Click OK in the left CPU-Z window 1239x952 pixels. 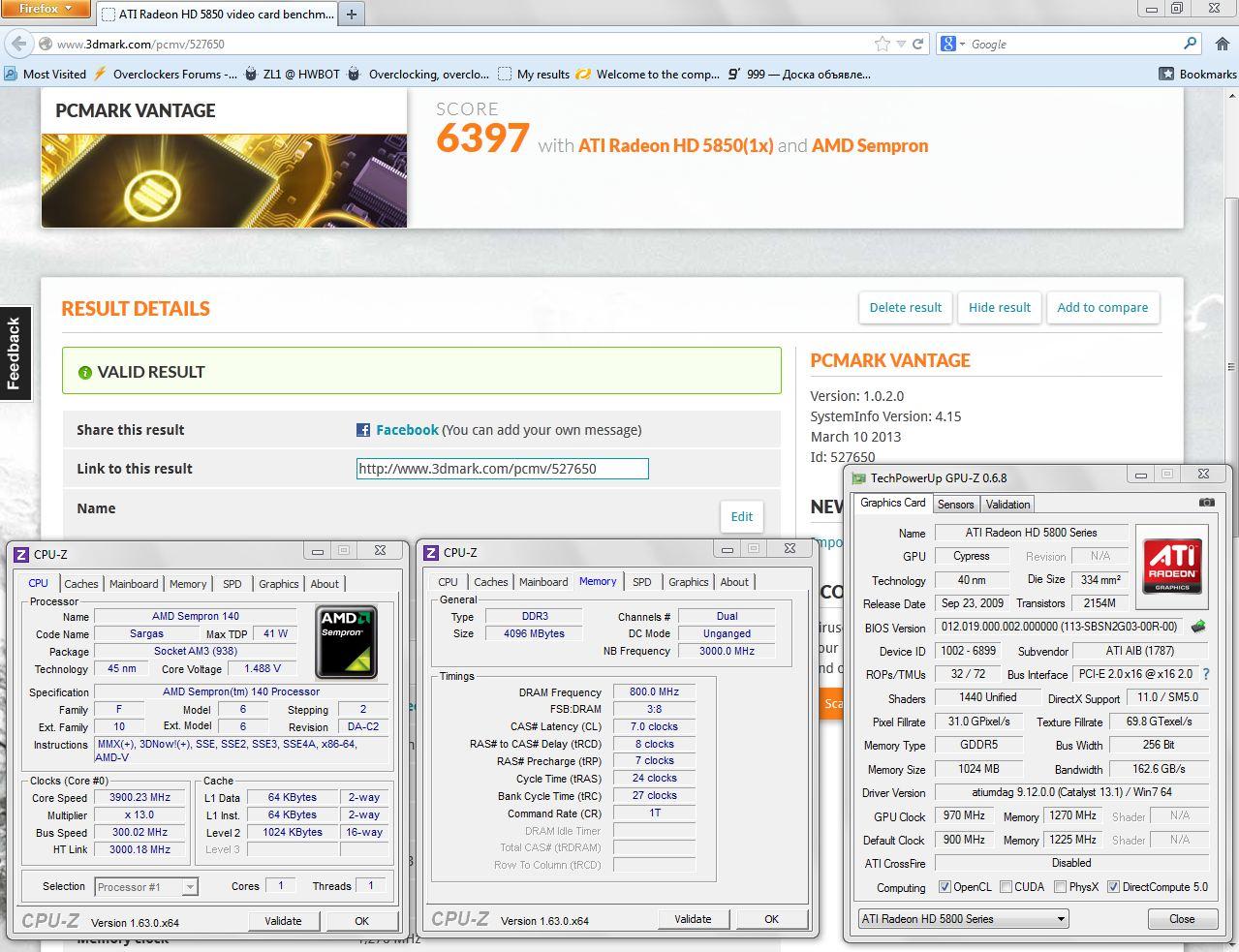tap(361, 921)
